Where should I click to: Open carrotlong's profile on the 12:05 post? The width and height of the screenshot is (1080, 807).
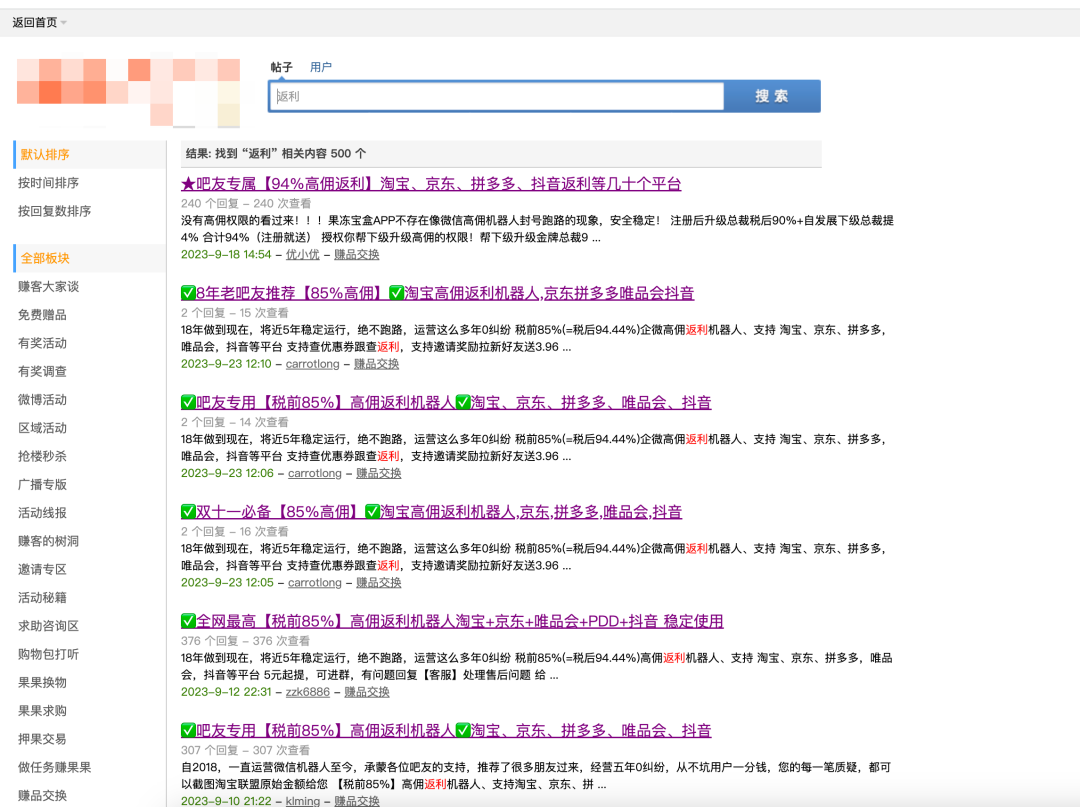pyautogui.click(x=315, y=583)
